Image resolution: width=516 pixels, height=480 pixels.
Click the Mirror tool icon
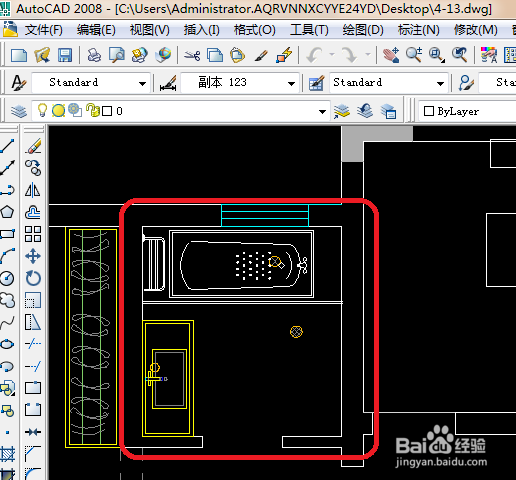pos(33,190)
